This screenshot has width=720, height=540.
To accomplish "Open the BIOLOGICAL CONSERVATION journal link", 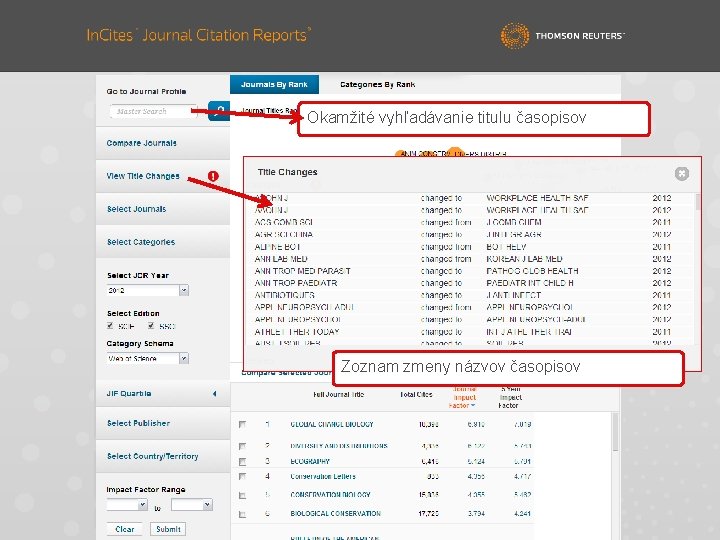I will pos(335,514).
